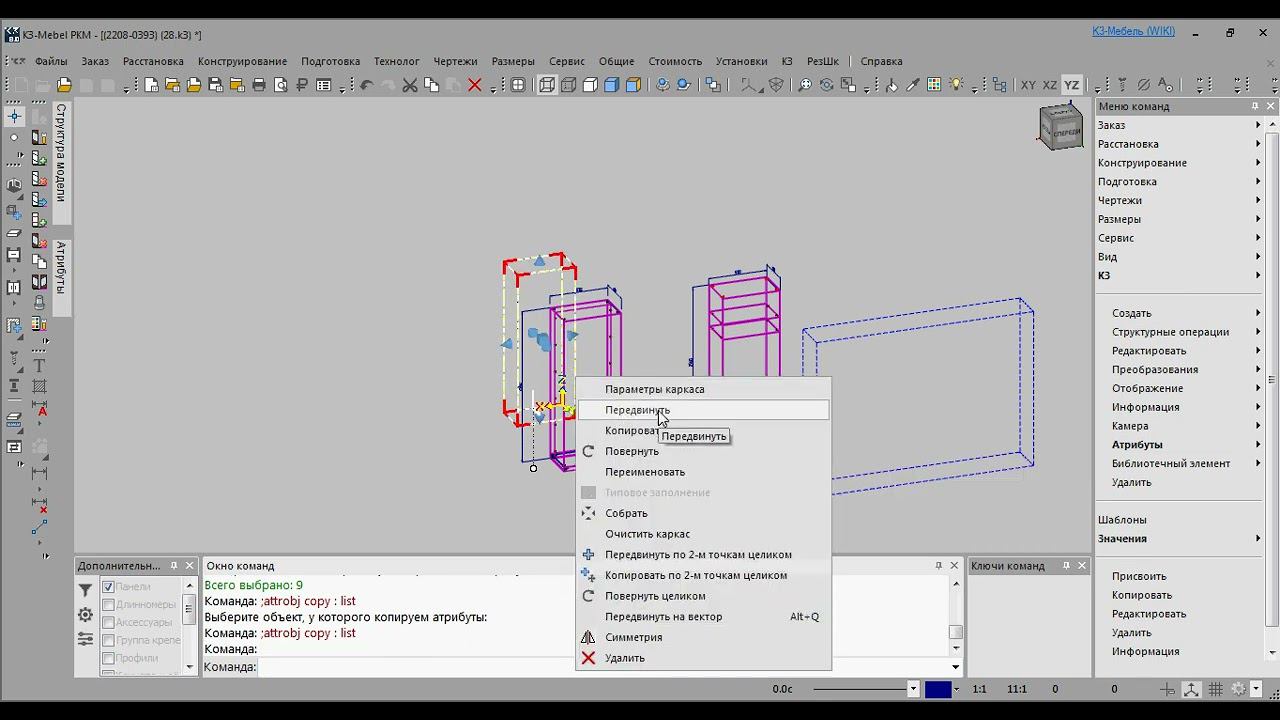
Task: Open the Чертежи menu in menu bar
Action: [455, 61]
